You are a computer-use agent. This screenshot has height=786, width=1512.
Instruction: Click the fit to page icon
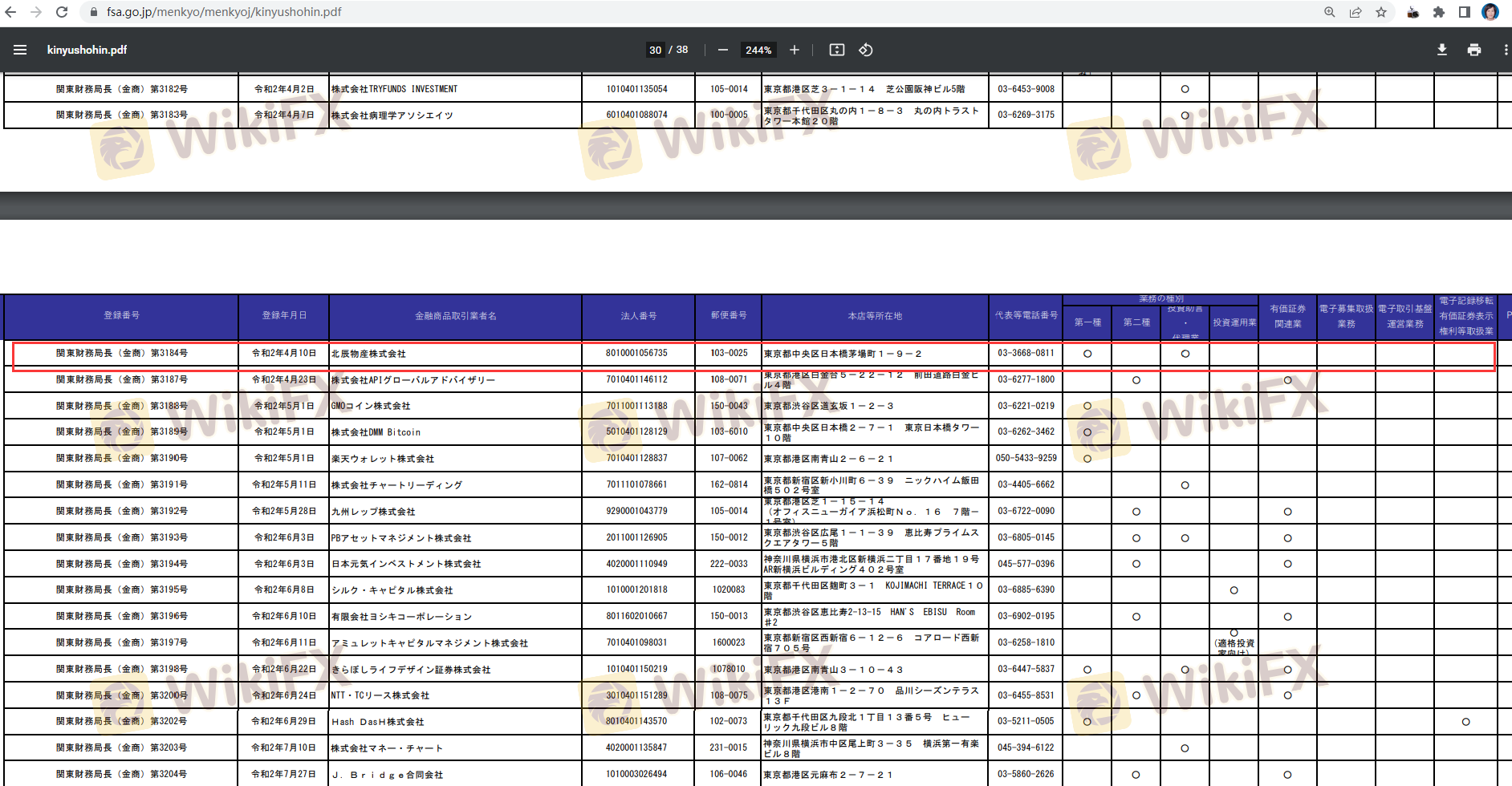coord(837,50)
